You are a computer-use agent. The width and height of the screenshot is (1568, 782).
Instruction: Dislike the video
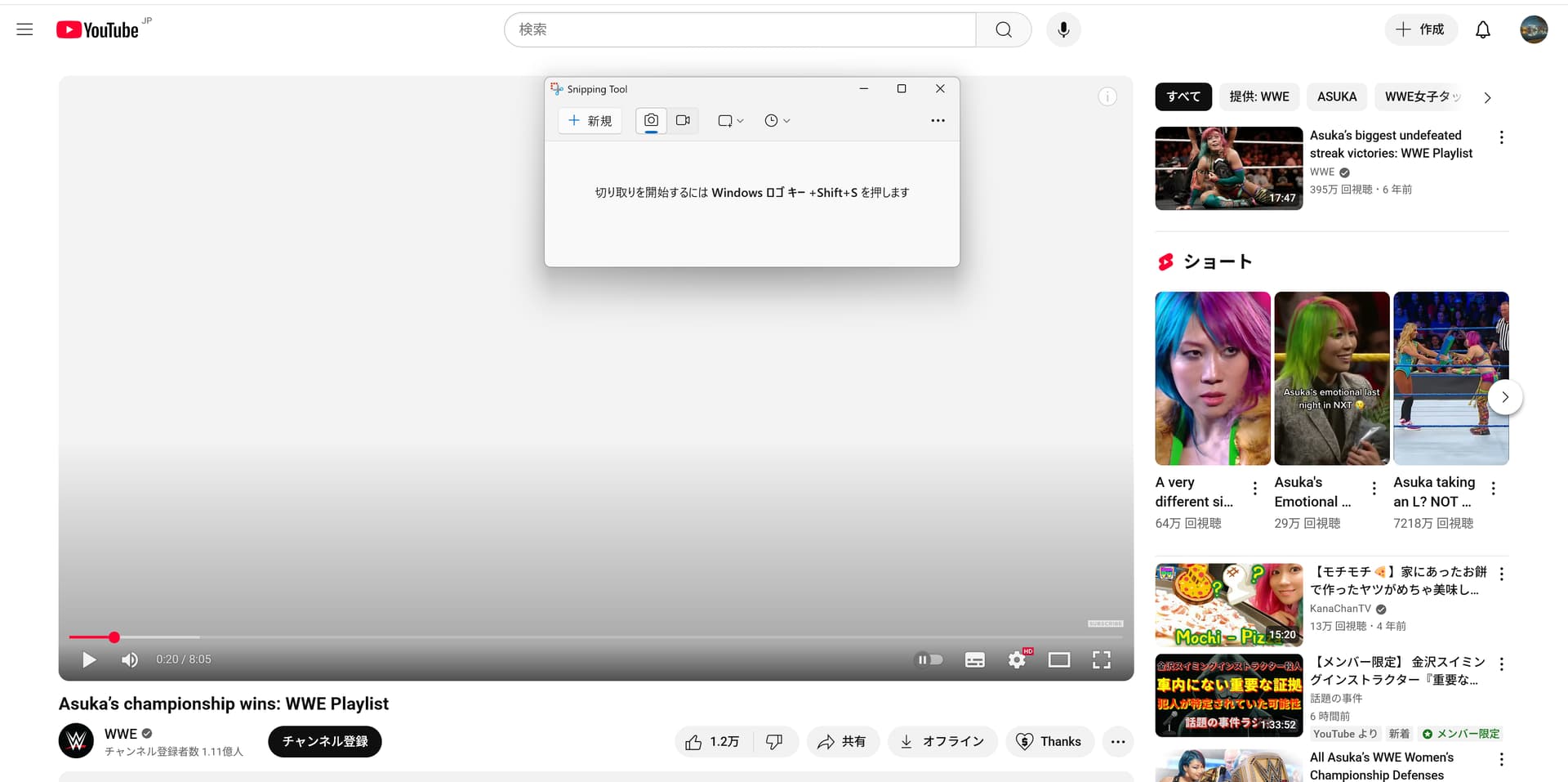click(775, 741)
